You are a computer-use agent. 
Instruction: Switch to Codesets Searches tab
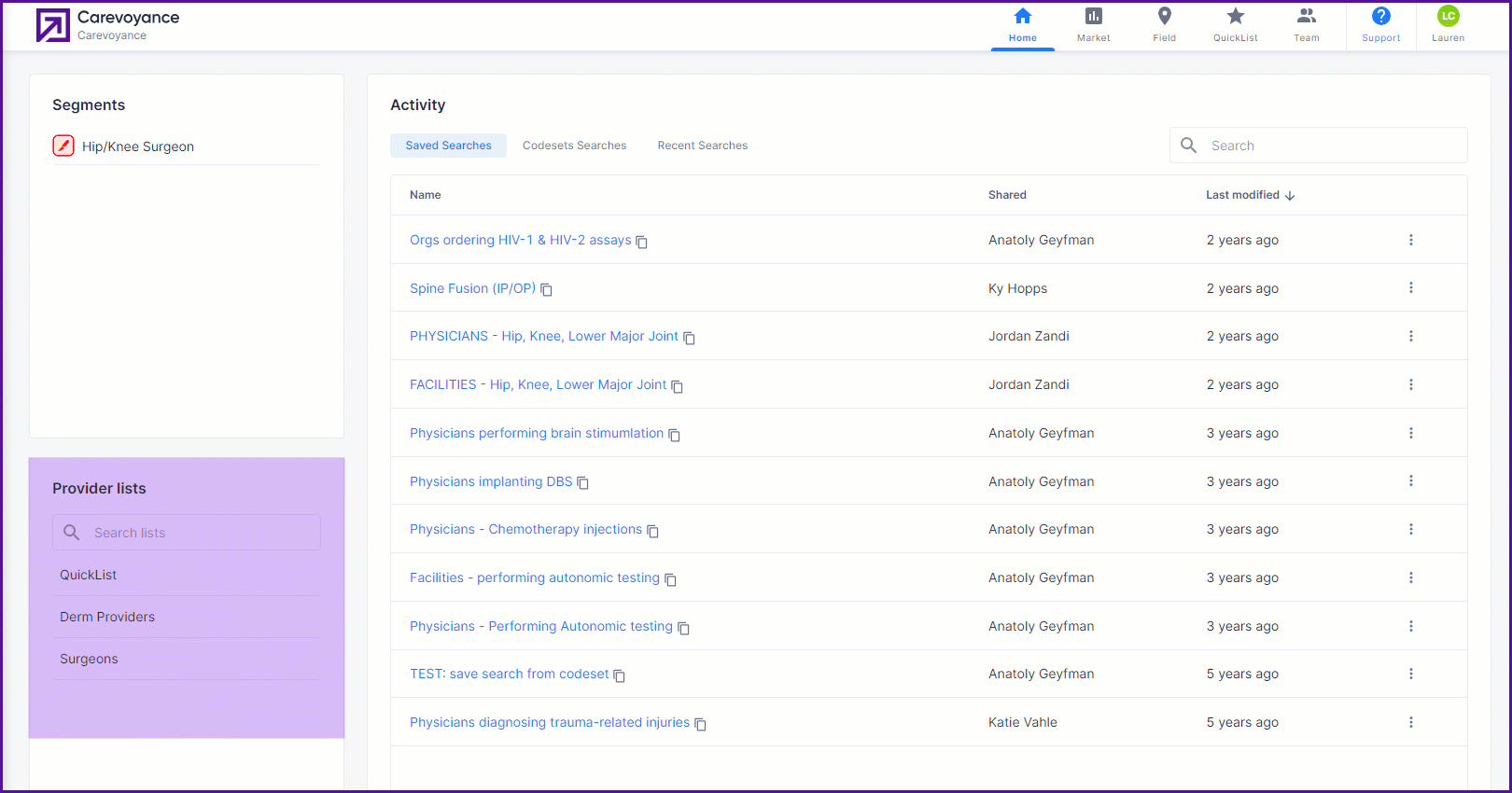[x=574, y=146]
